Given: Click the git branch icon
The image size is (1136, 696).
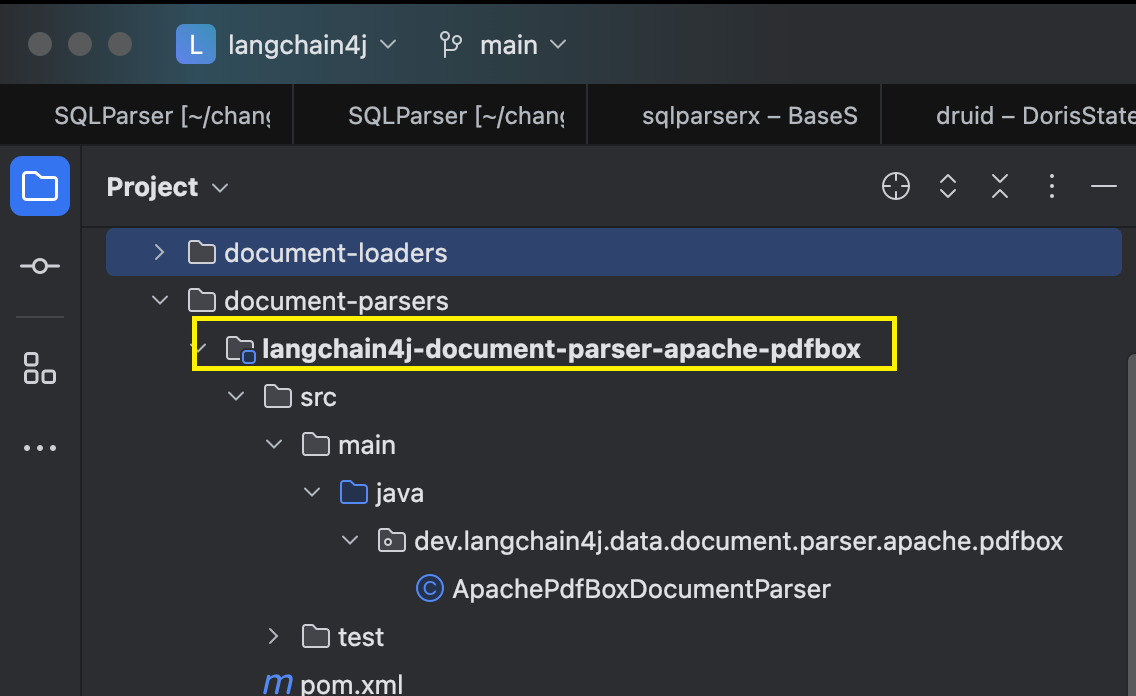Looking at the screenshot, I should coord(450,44).
